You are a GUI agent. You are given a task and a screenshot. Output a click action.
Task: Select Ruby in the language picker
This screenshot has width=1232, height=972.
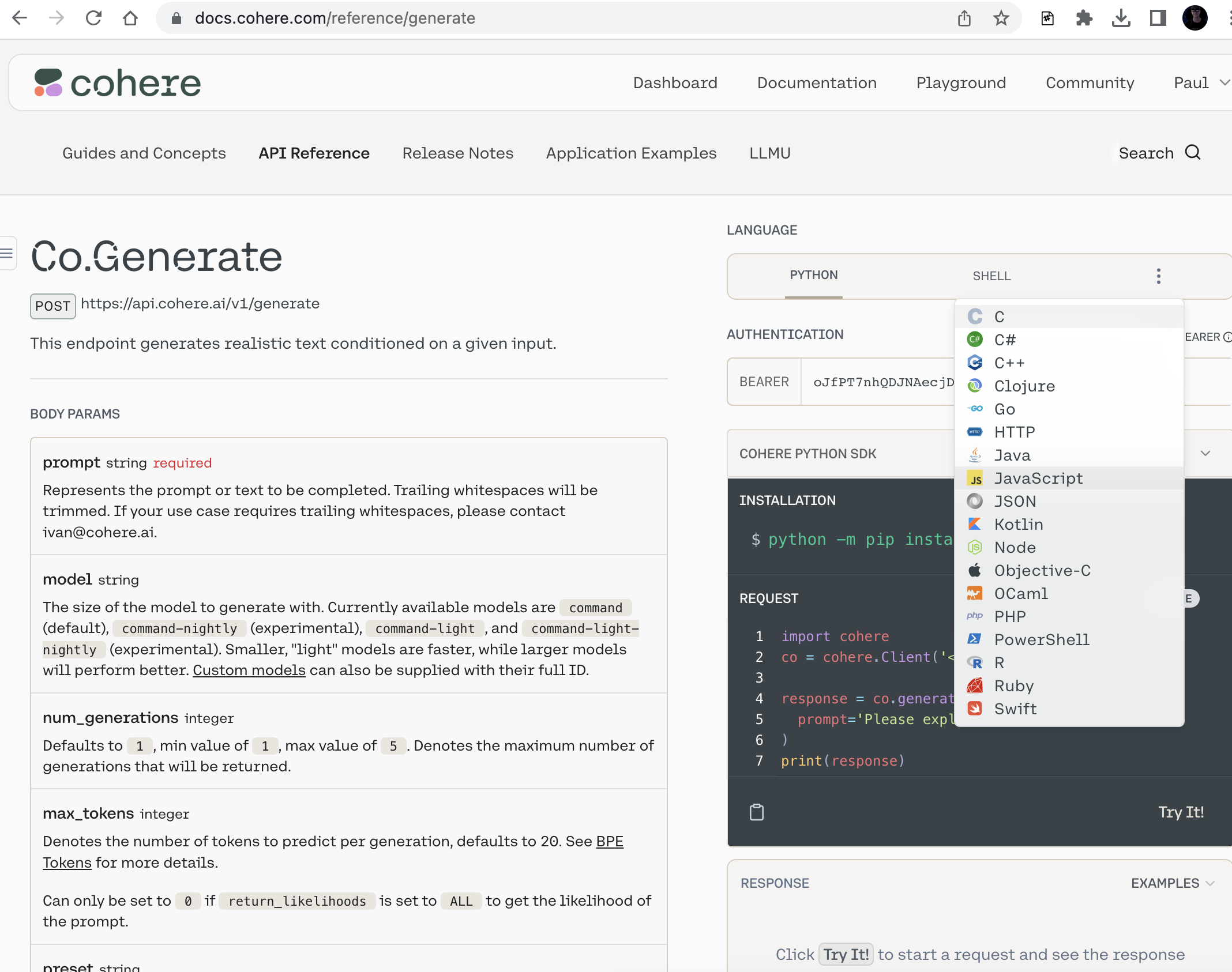(1013, 685)
